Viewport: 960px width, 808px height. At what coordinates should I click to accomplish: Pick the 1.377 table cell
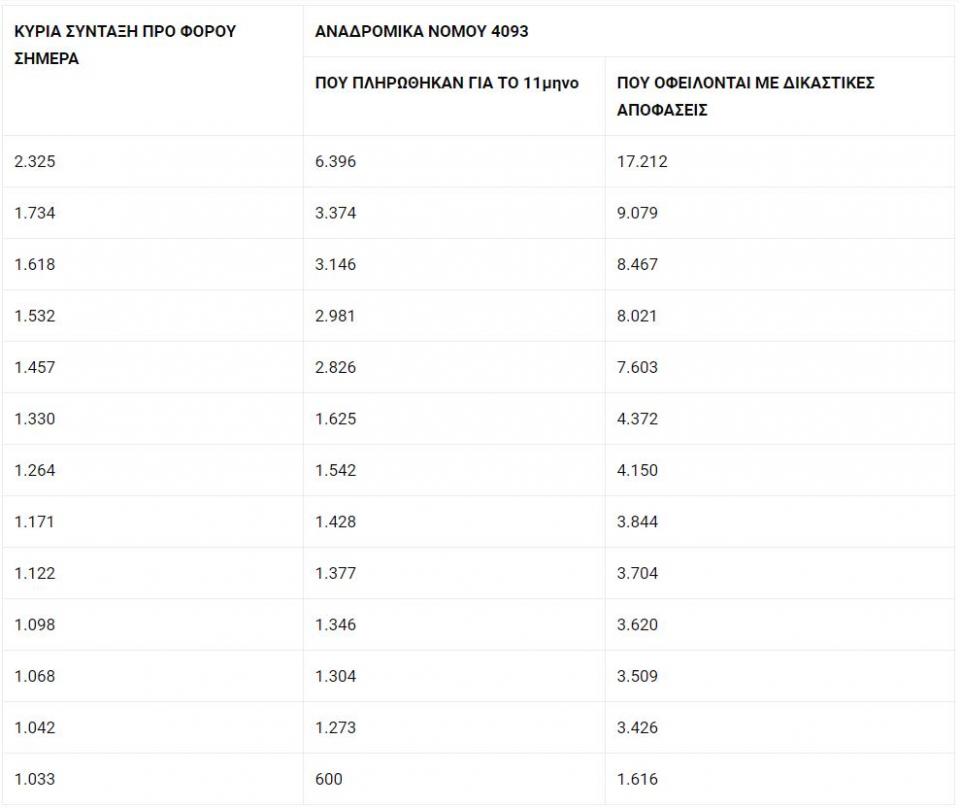pyautogui.click(x=336, y=573)
